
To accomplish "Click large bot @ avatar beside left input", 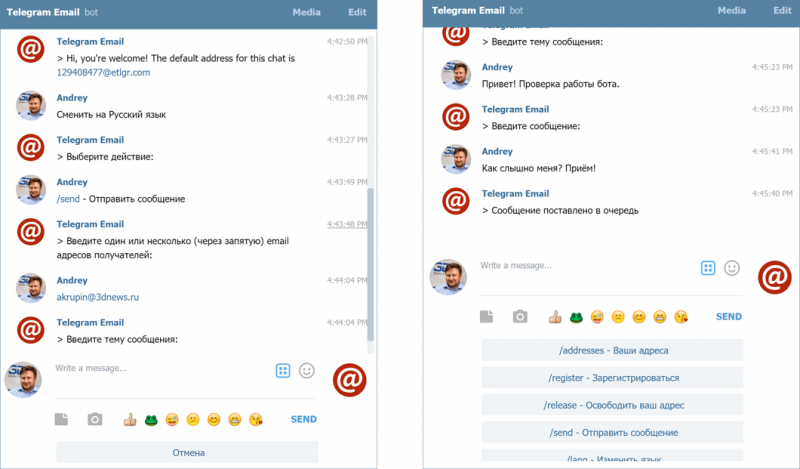I will [x=349, y=380].
